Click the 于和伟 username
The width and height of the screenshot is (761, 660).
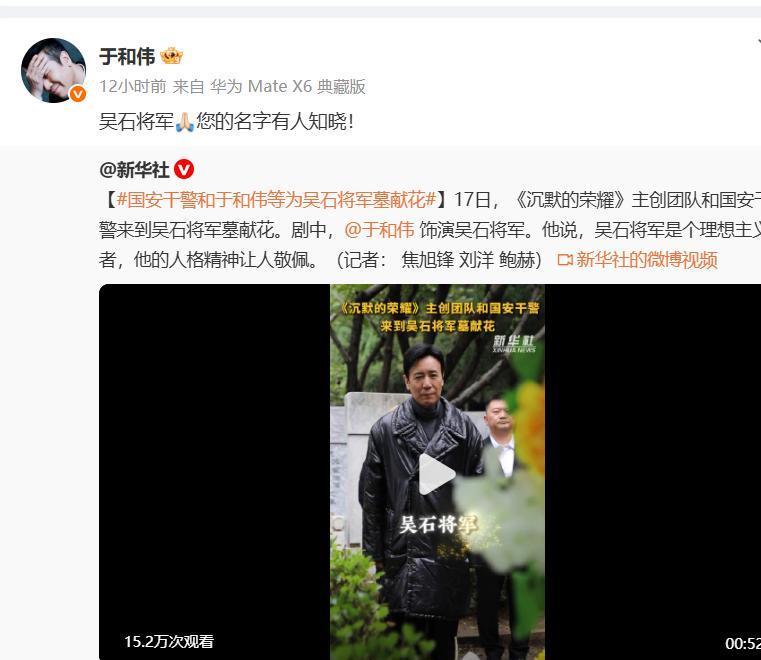tap(127, 57)
